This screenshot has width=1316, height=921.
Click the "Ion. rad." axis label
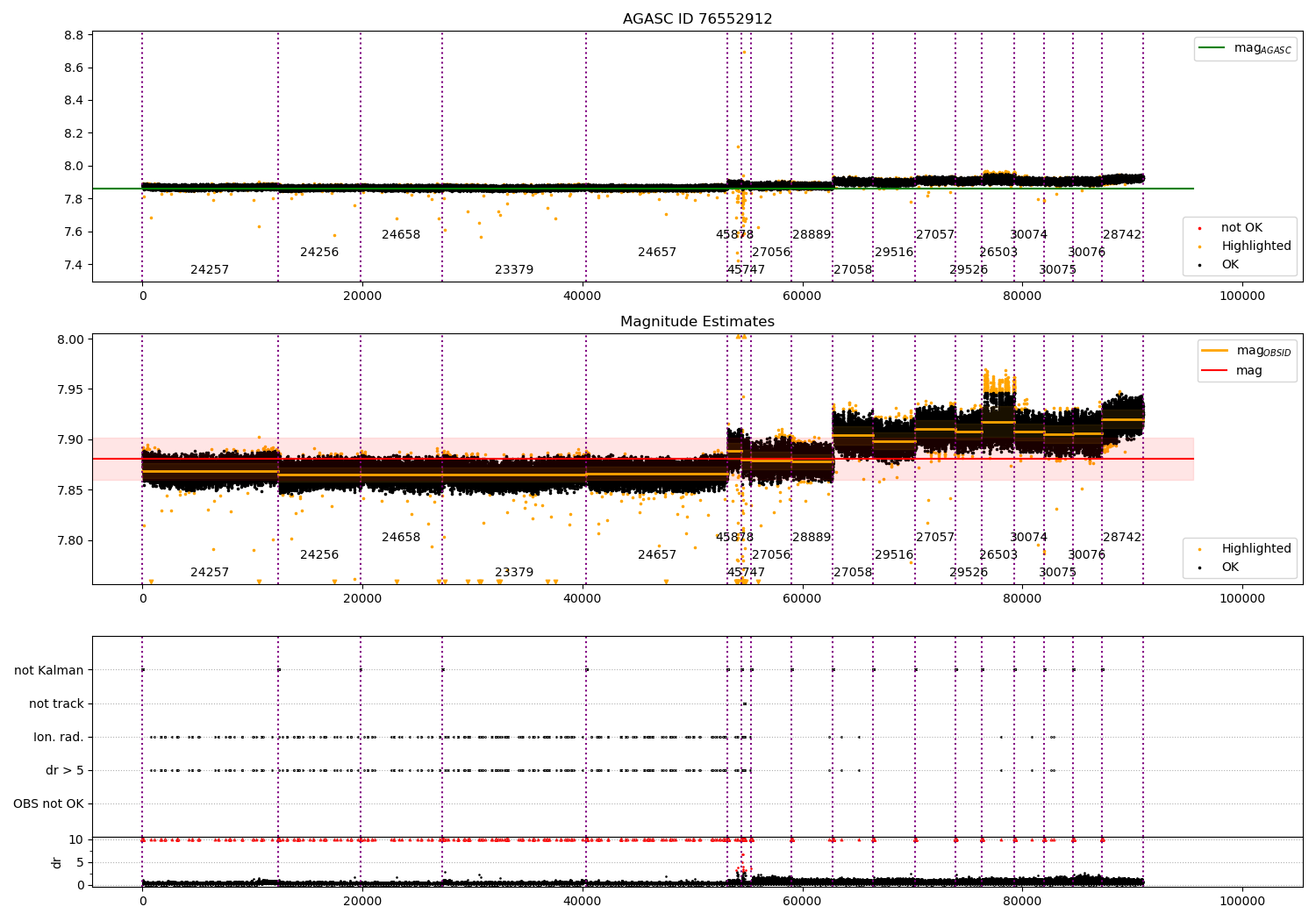point(59,738)
